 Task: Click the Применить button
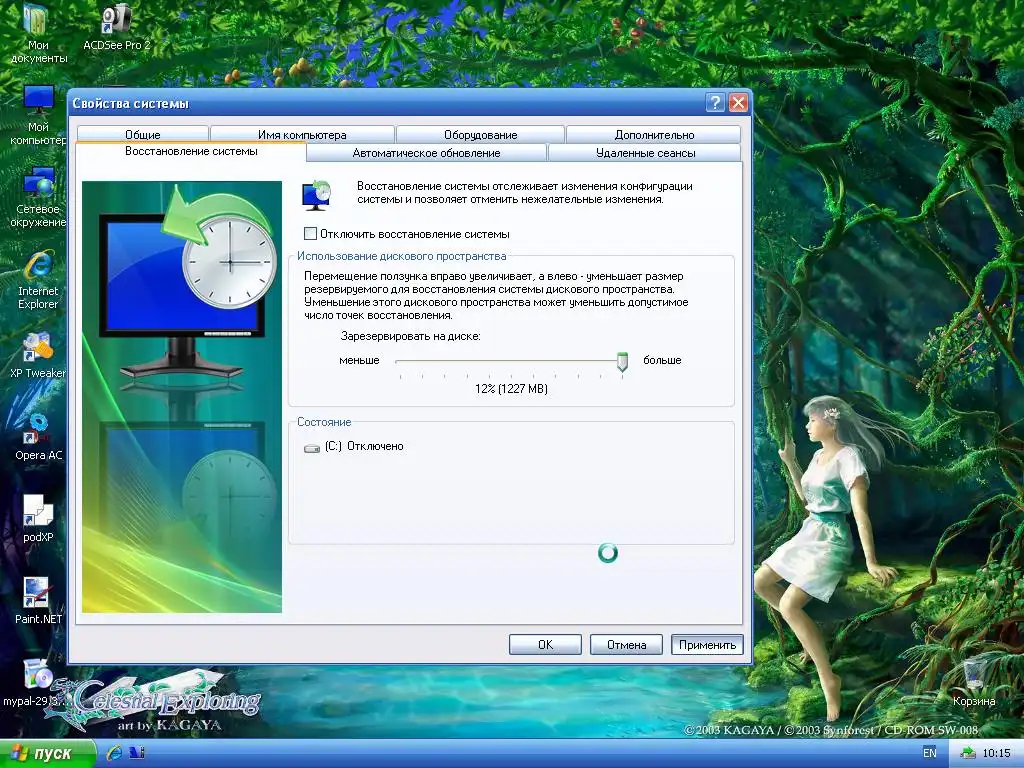coord(707,645)
